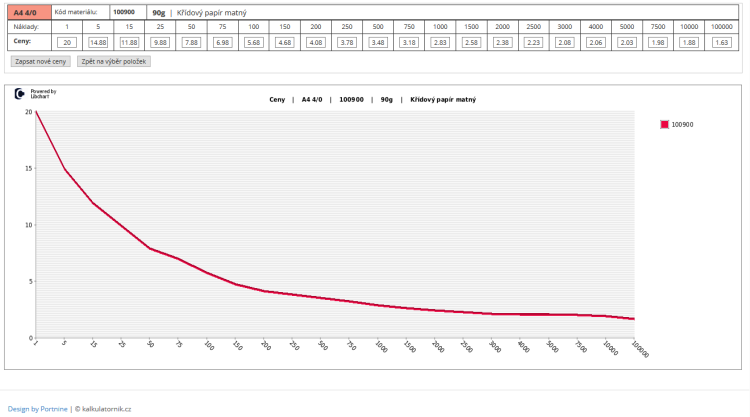Select the price field containing 2.06
This screenshot has width=750, height=417.
[x=596, y=43]
